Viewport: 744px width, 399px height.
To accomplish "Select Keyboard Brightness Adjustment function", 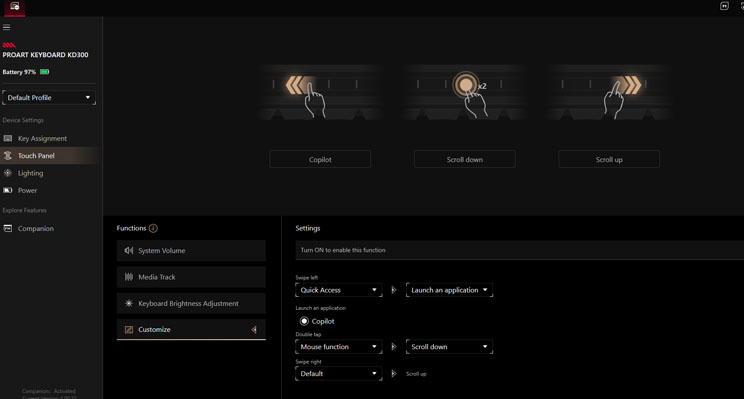I will [191, 303].
